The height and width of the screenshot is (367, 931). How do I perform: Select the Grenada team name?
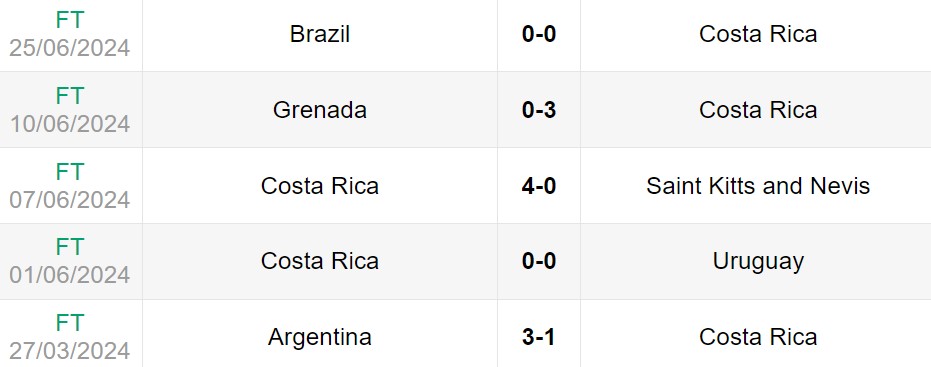click(x=319, y=110)
